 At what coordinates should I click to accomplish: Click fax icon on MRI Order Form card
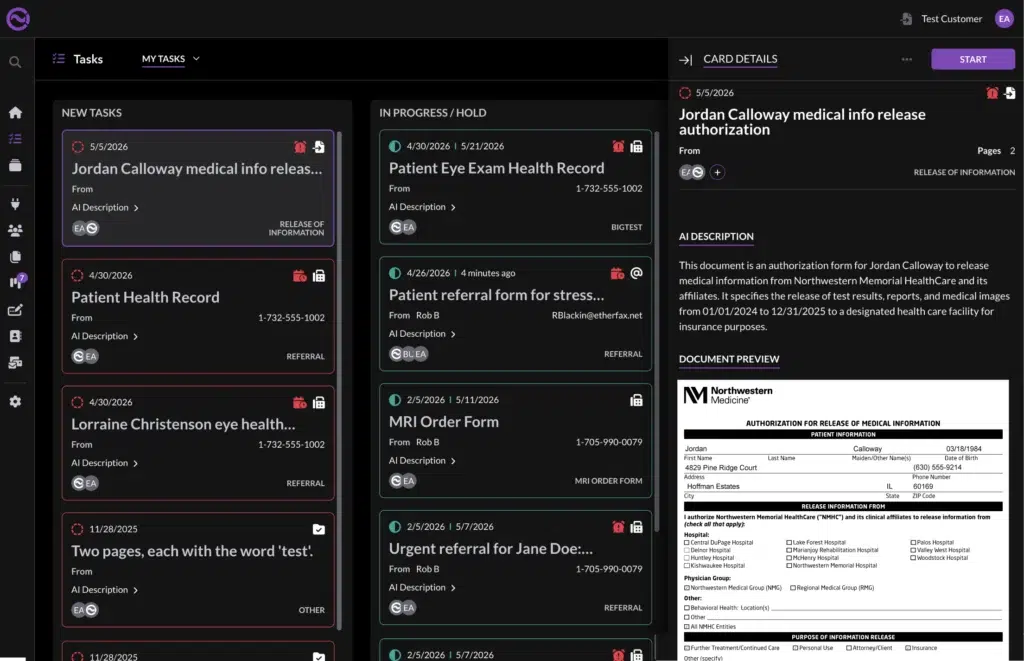point(637,400)
